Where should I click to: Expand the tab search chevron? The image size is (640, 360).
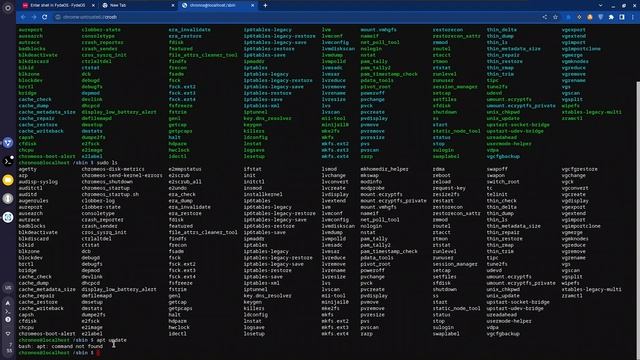click(x=600, y=5)
